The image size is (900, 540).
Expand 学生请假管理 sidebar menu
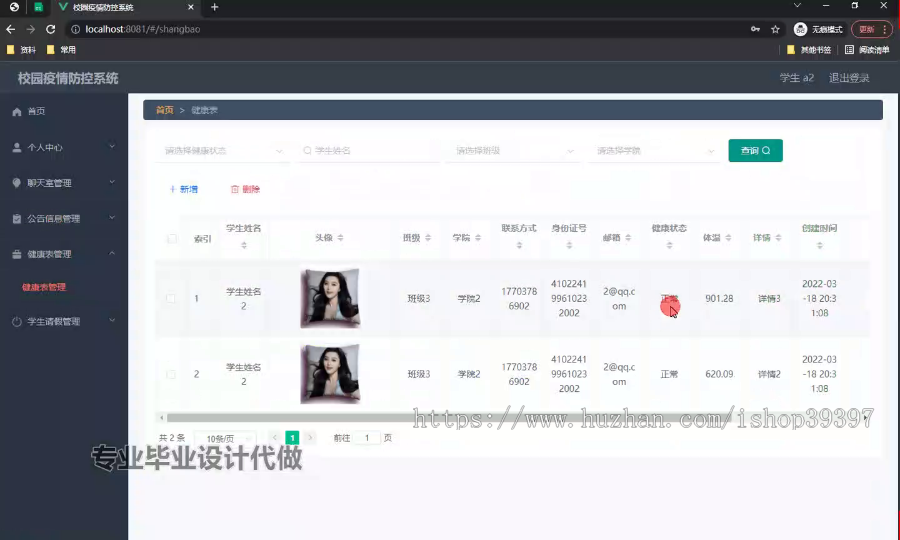tap(63, 321)
